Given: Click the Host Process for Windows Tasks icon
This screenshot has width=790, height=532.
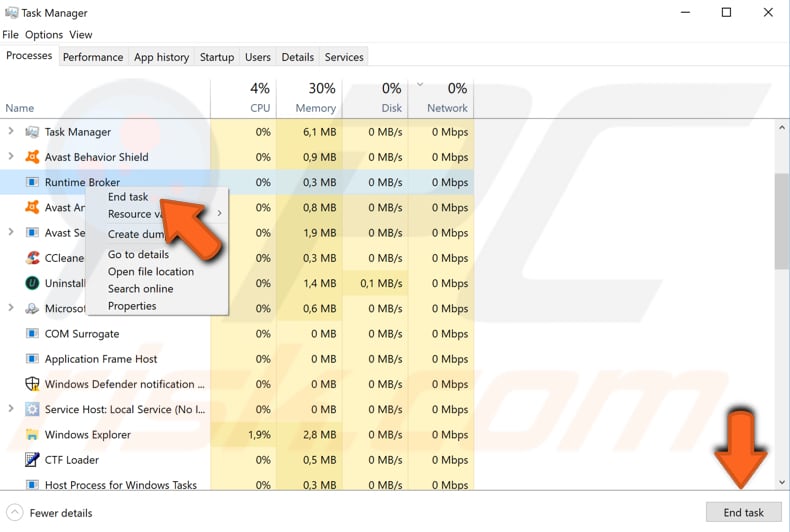Looking at the screenshot, I should tap(32, 485).
